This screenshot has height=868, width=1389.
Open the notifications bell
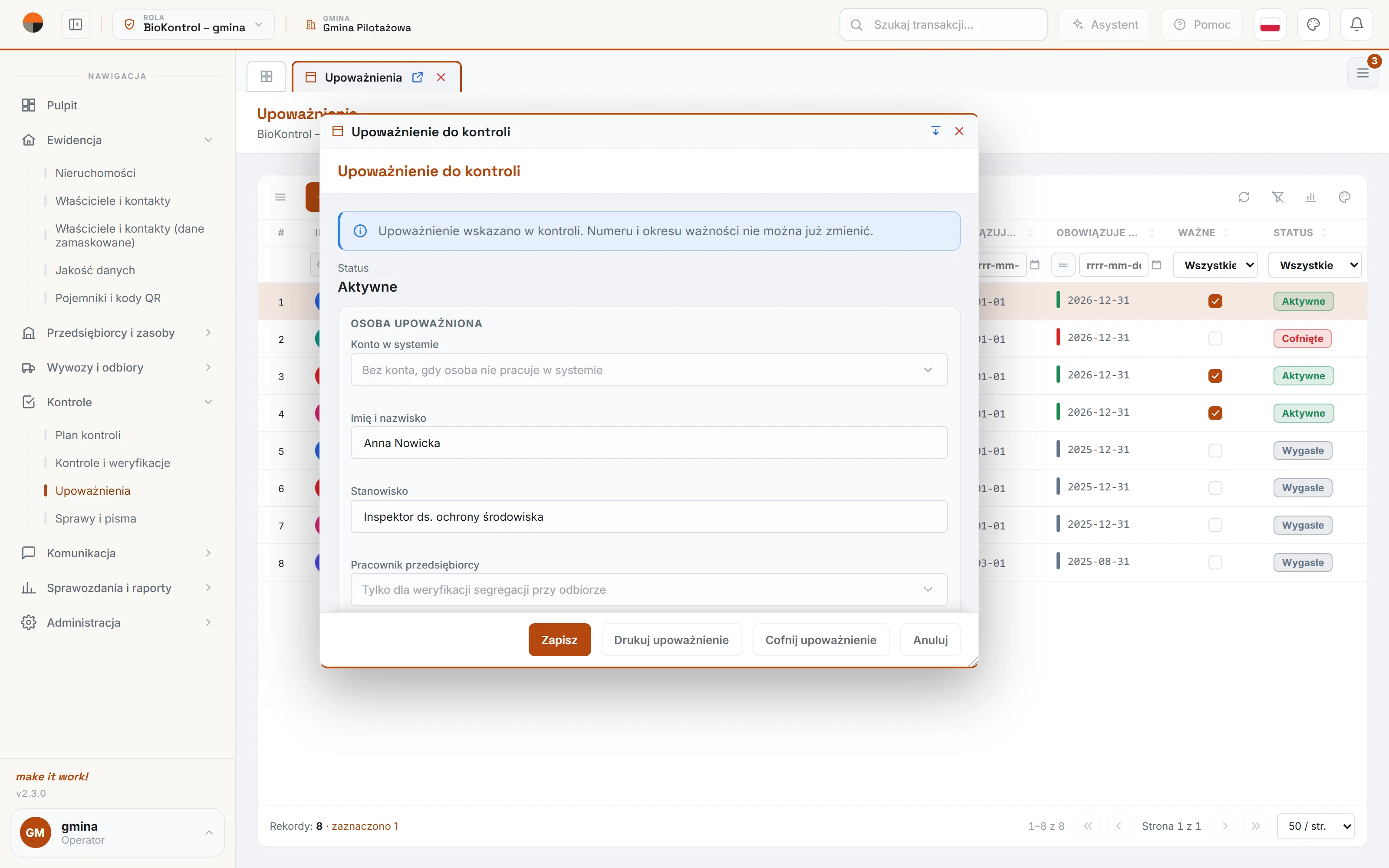(1356, 24)
